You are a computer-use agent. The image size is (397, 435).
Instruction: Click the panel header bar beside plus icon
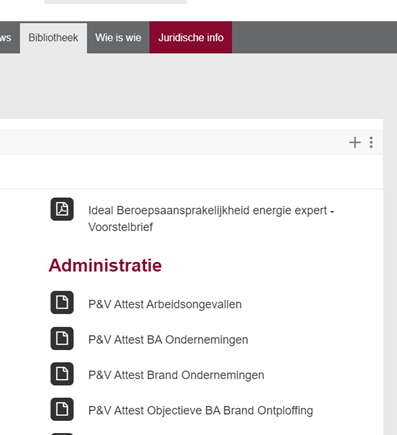click(x=173, y=142)
